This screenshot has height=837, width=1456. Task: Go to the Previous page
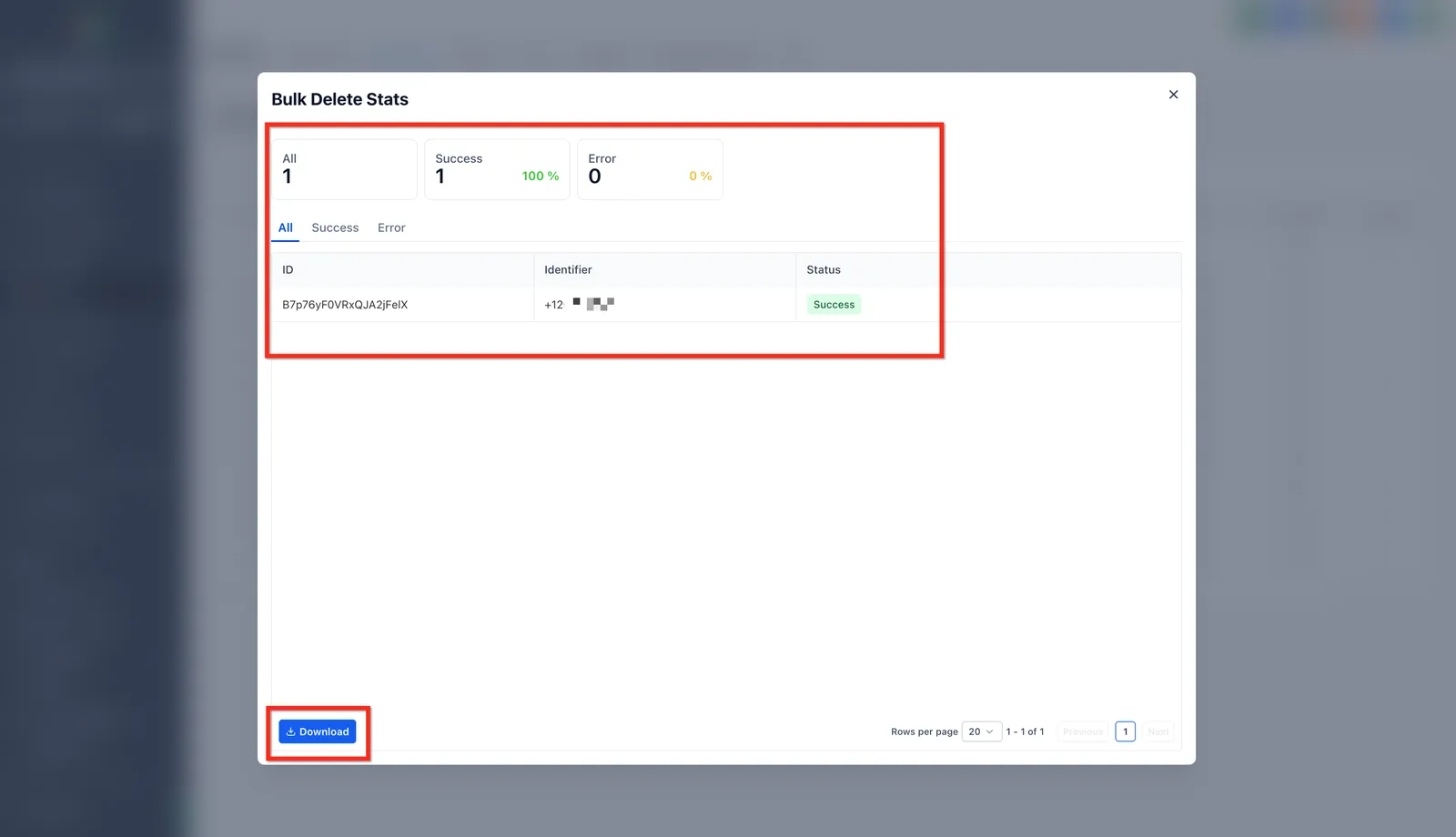click(x=1082, y=731)
